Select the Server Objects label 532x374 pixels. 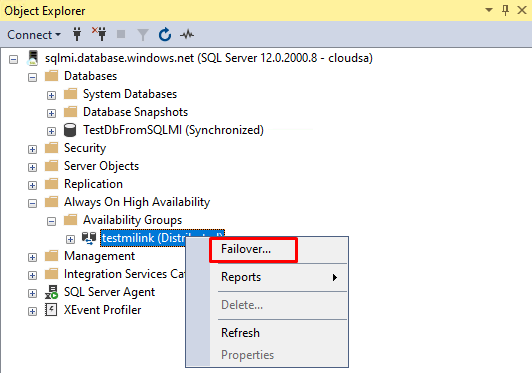click(x=101, y=166)
